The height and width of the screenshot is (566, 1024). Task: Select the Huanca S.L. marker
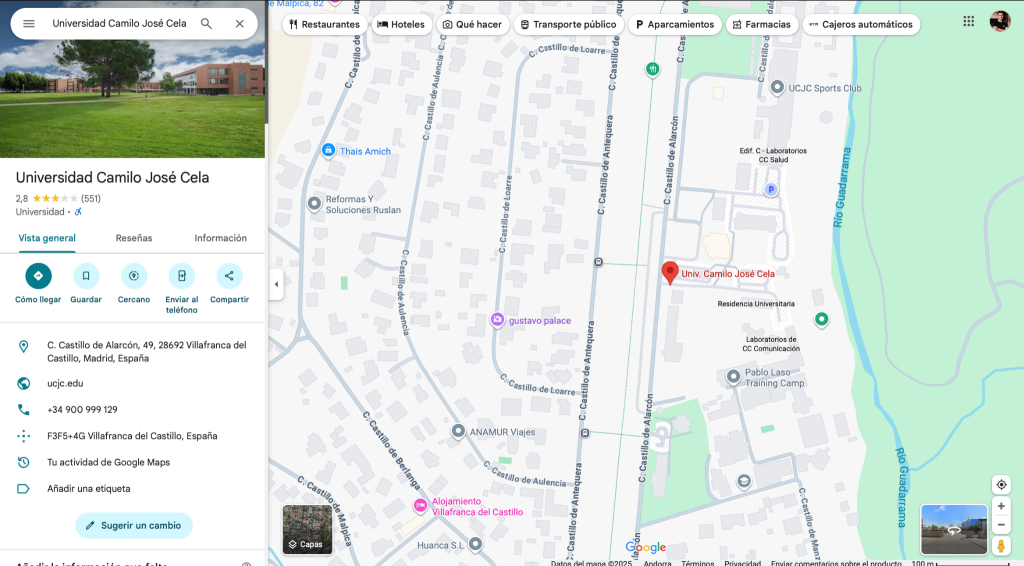(475, 544)
